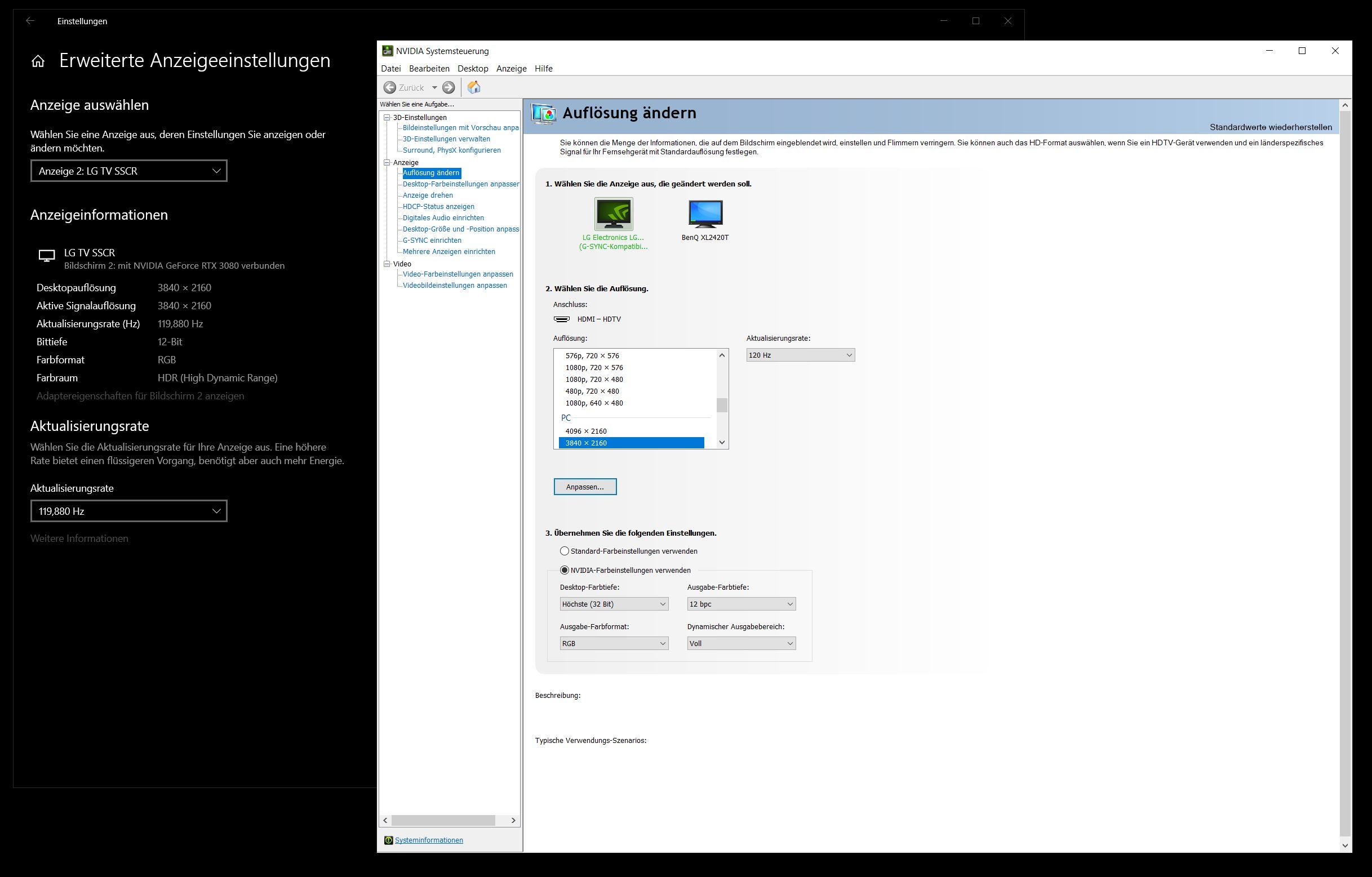
Task: Open the Ausgabe-Farbtiefe 12 bpc dropdown
Action: click(741, 604)
